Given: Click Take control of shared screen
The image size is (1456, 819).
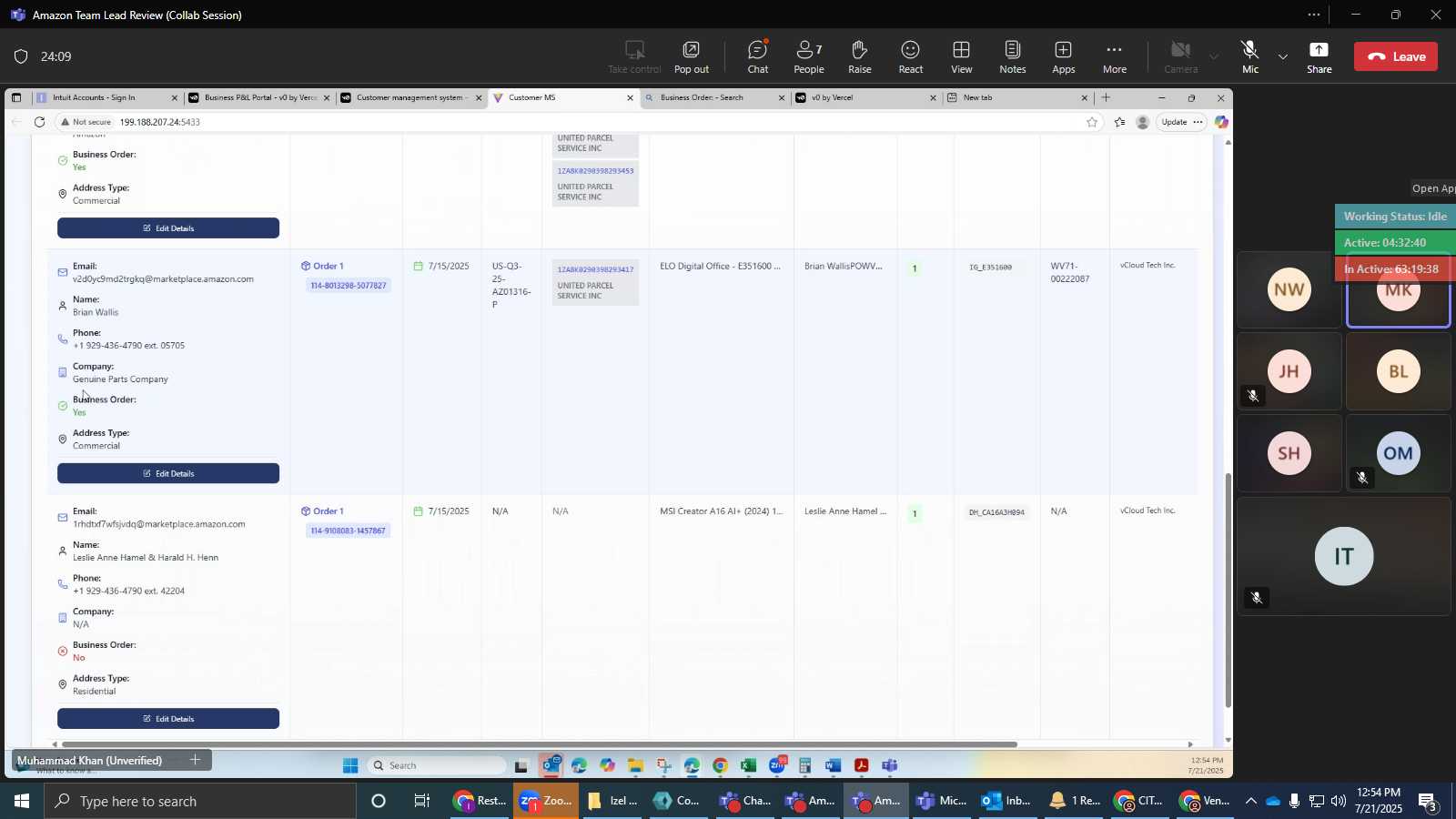Looking at the screenshot, I should coord(634,56).
